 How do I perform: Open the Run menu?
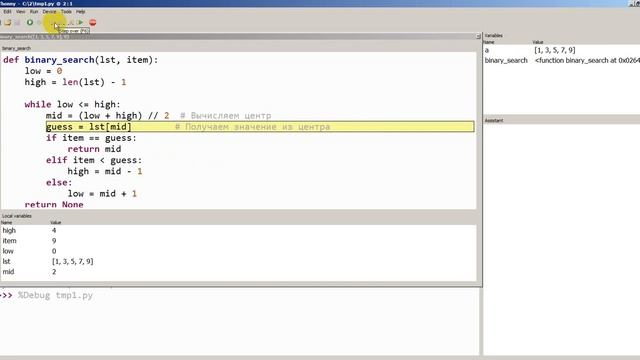tap(34, 12)
